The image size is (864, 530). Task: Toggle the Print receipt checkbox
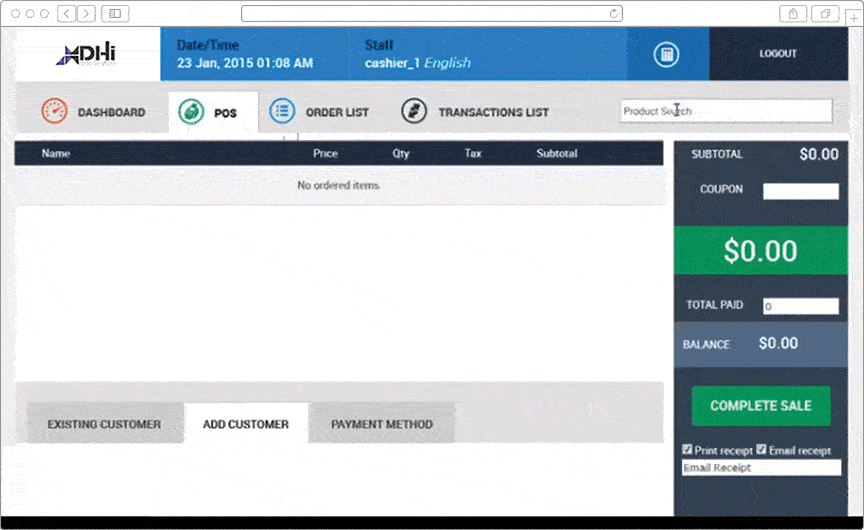(x=687, y=450)
